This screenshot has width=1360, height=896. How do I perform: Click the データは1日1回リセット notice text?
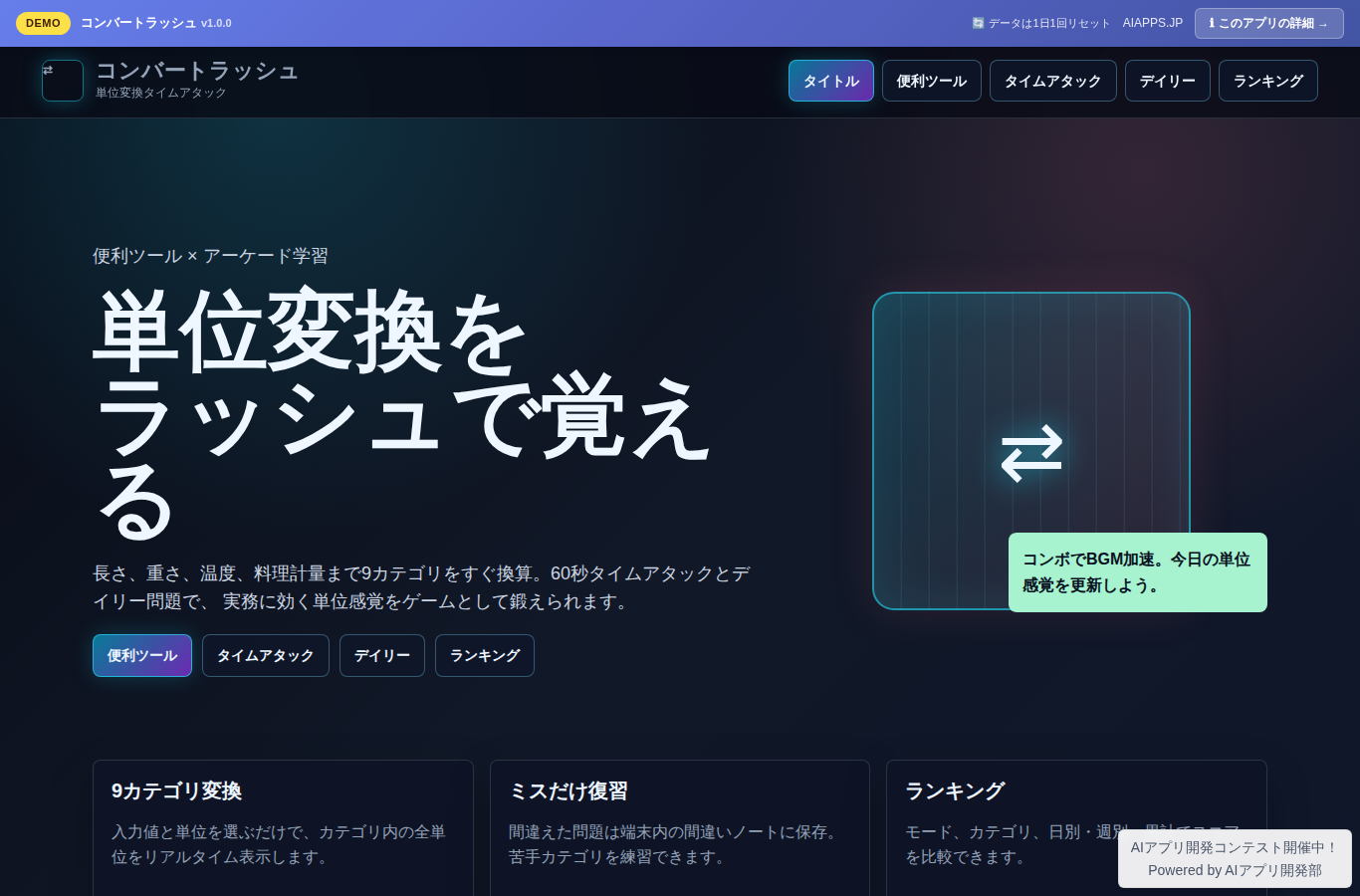click(x=1048, y=23)
